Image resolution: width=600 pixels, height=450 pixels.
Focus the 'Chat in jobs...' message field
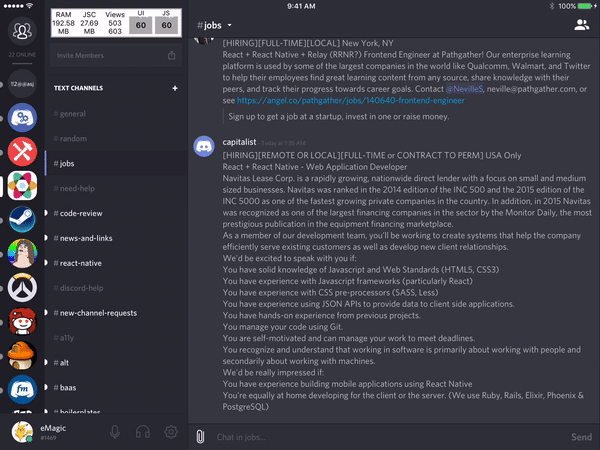point(388,437)
